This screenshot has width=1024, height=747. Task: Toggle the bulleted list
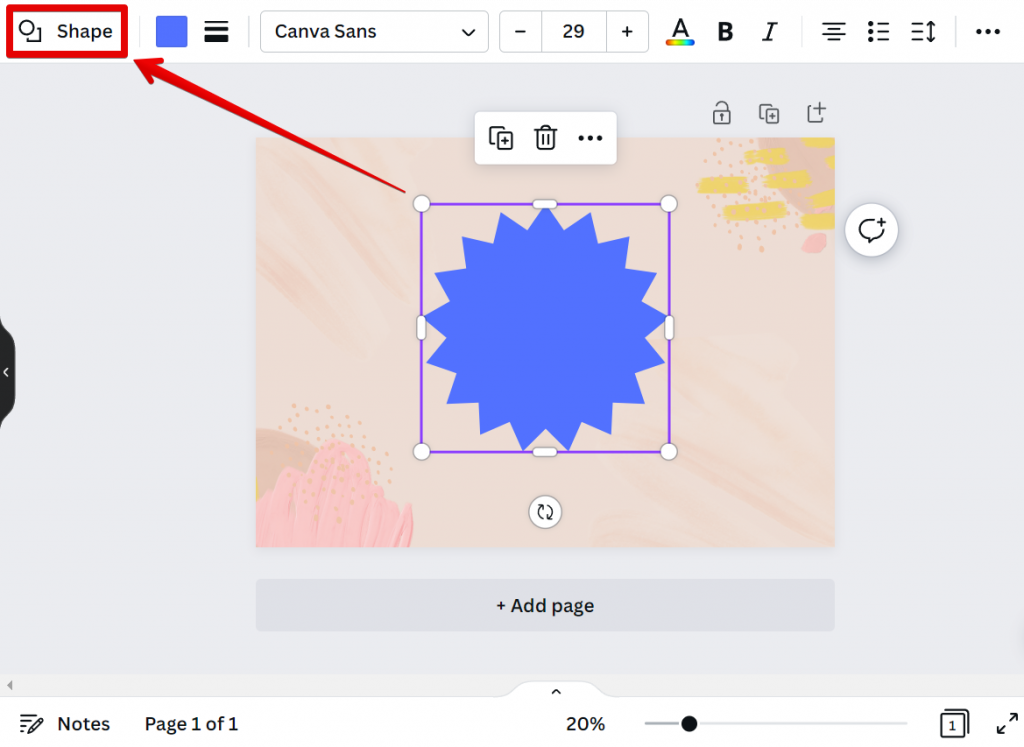pos(878,32)
